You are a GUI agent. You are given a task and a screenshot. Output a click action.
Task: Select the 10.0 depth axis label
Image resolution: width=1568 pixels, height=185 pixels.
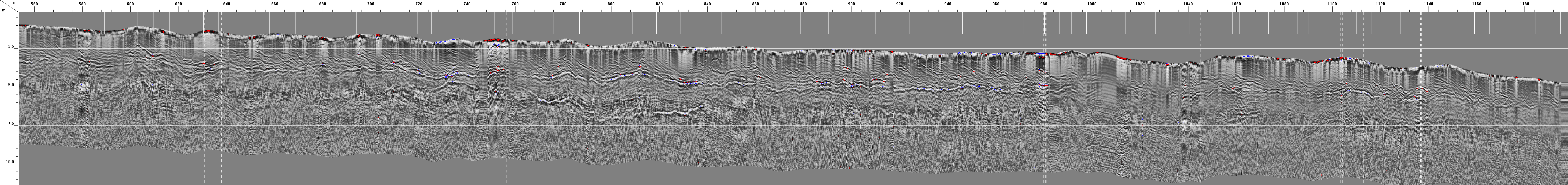[10, 162]
